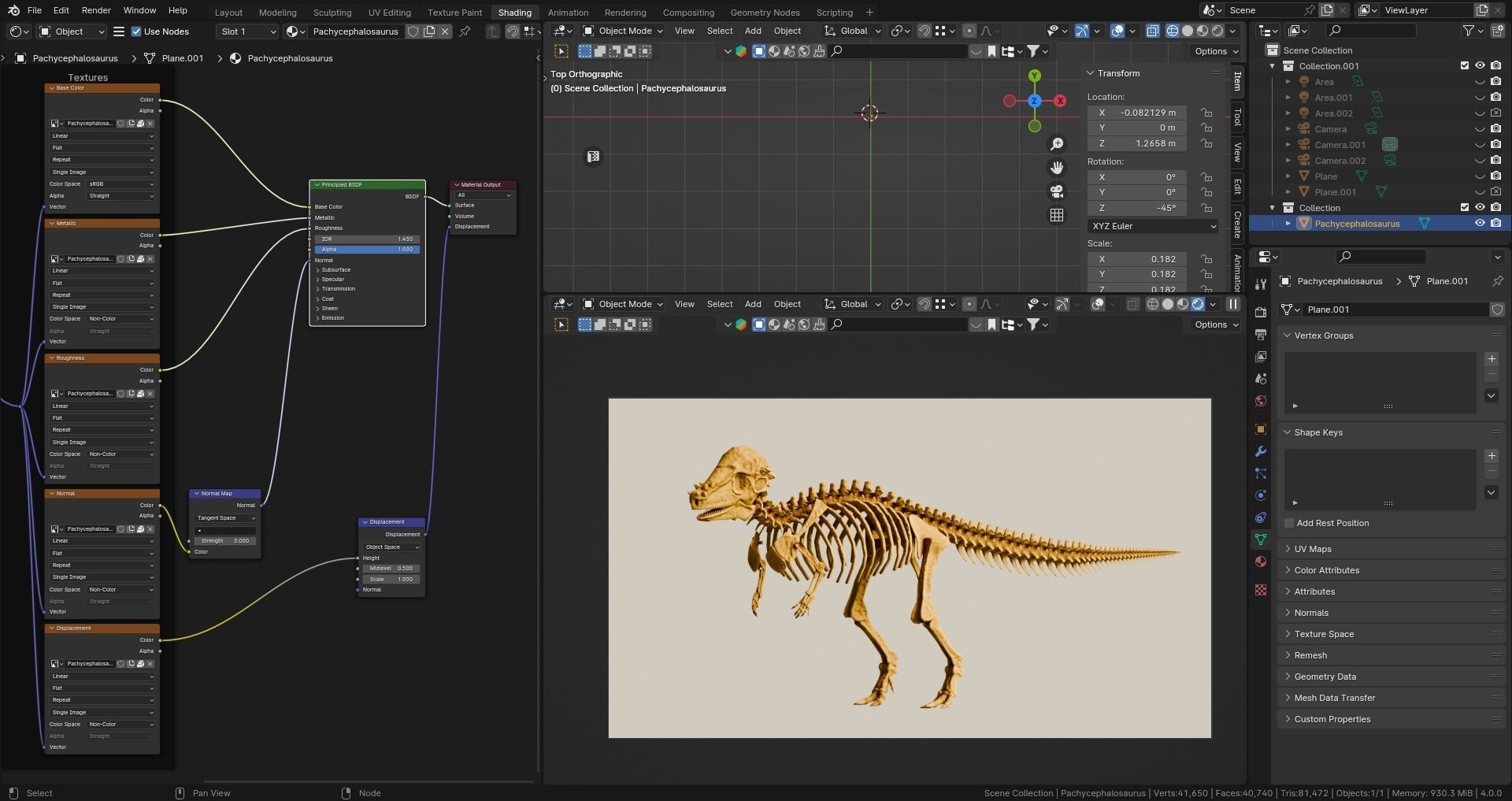The height and width of the screenshot is (801, 1512).
Task: Add a new workspace with plus tab
Action: tap(869, 13)
